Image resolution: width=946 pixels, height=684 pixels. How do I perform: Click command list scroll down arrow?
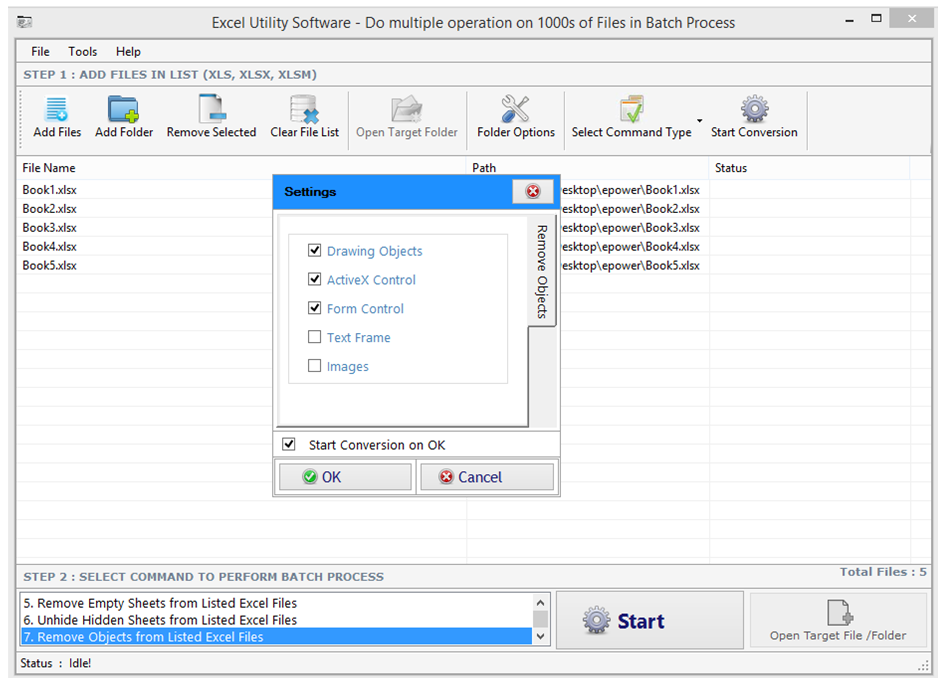[x=541, y=636]
